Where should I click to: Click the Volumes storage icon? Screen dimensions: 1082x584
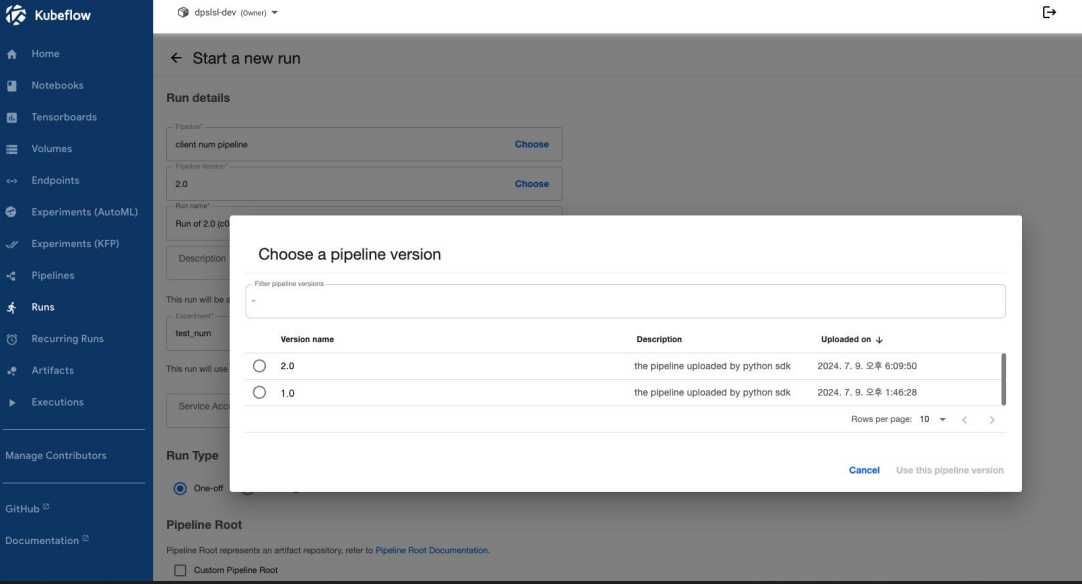[x=12, y=149]
